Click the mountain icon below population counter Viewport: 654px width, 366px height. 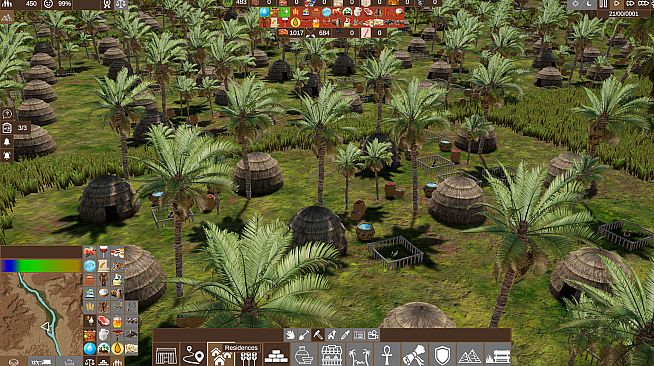pos(7,18)
